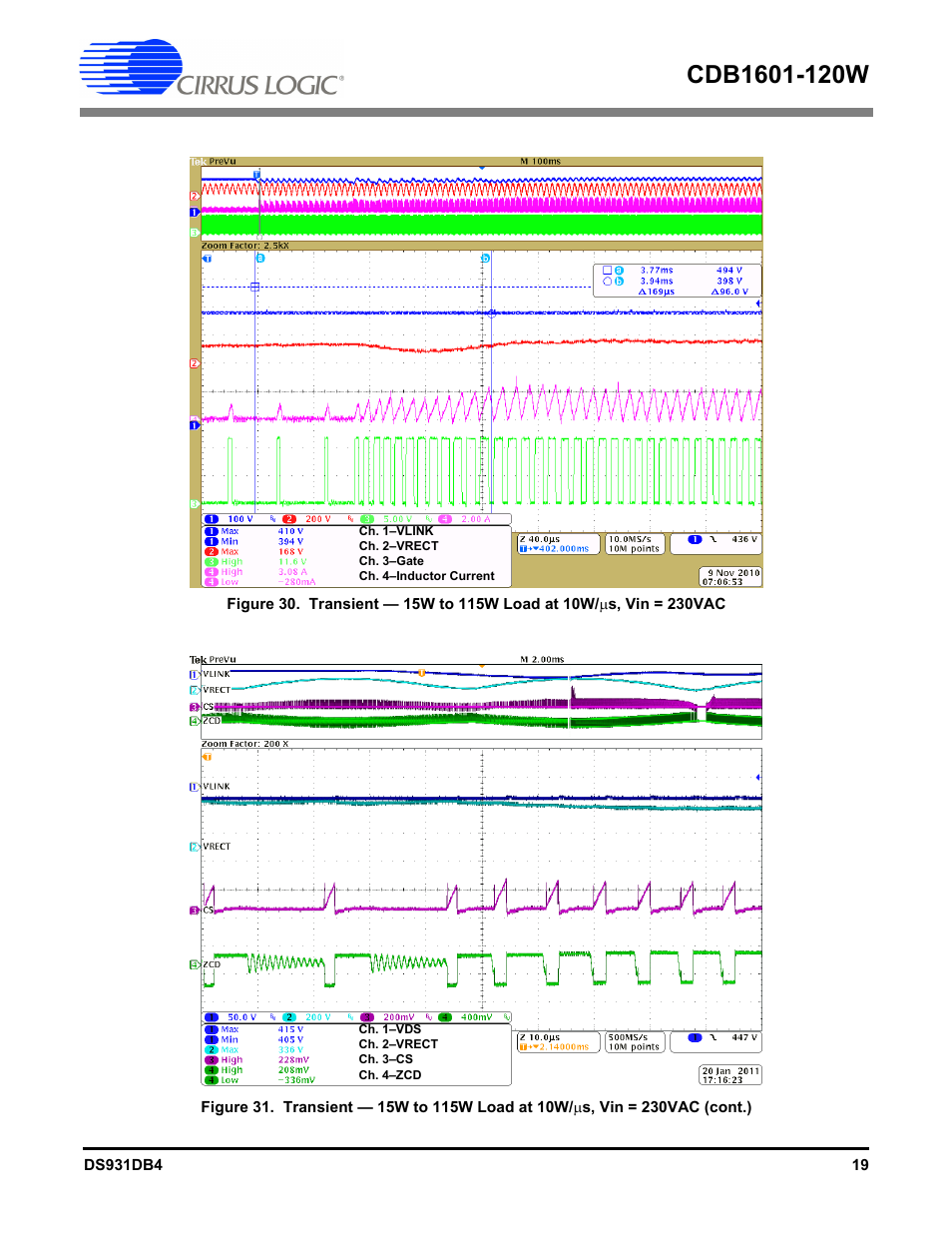The width and height of the screenshot is (952, 1233).
Task: Select legend 'Ch. 3–CS'
Action: [x=386, y=1059]
